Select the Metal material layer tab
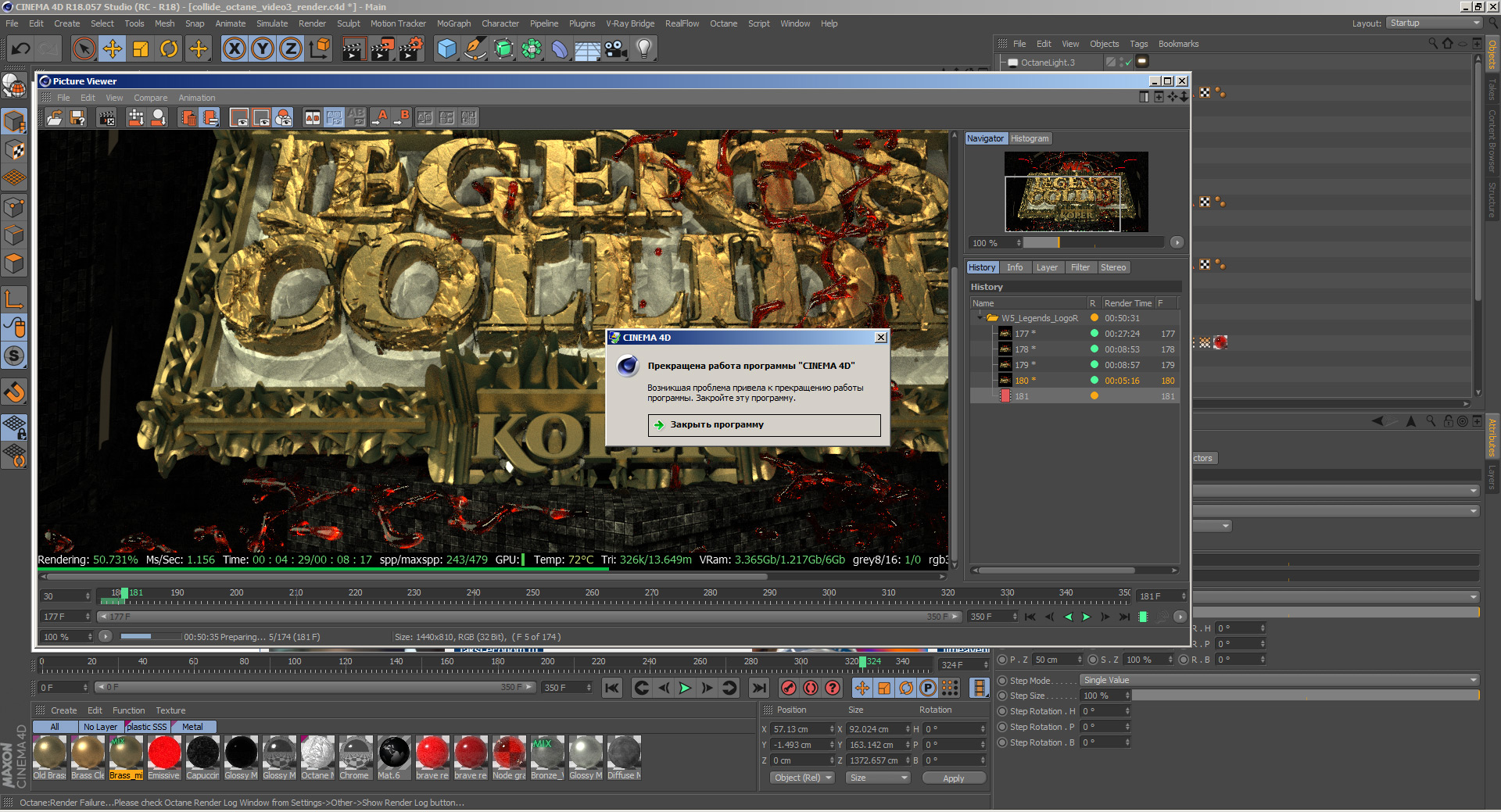The image size is (1501, 812). point(192,727)
